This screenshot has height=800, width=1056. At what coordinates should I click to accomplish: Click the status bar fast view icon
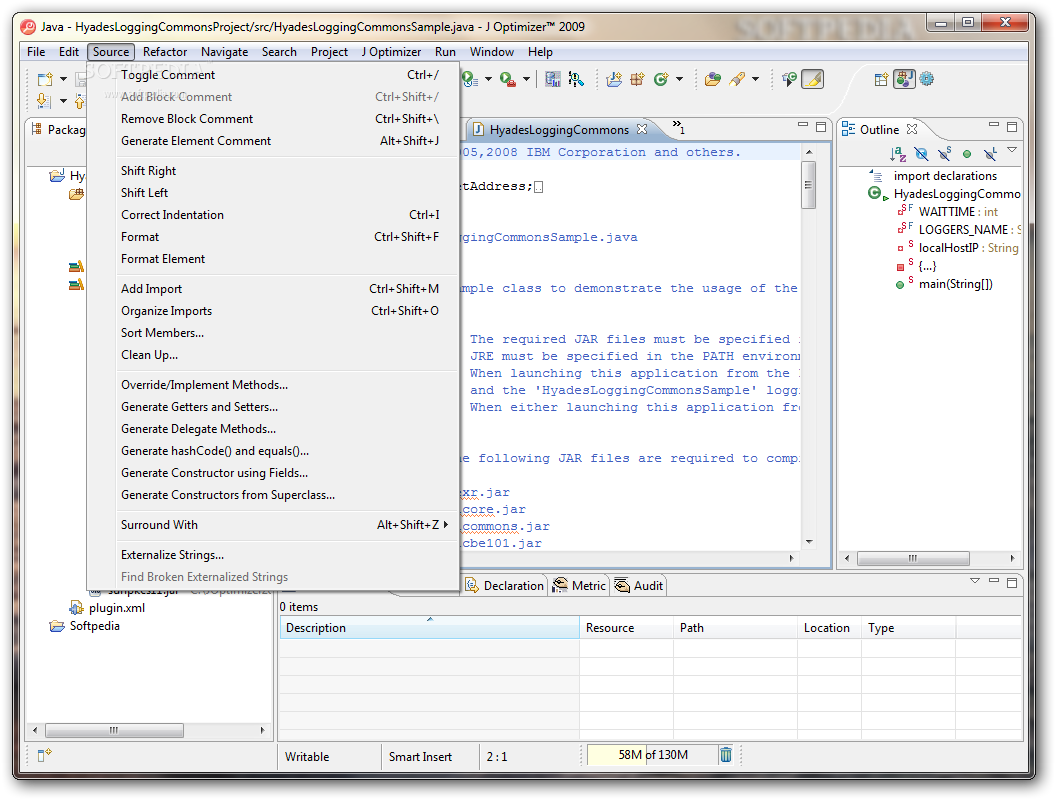pos(44,755)
